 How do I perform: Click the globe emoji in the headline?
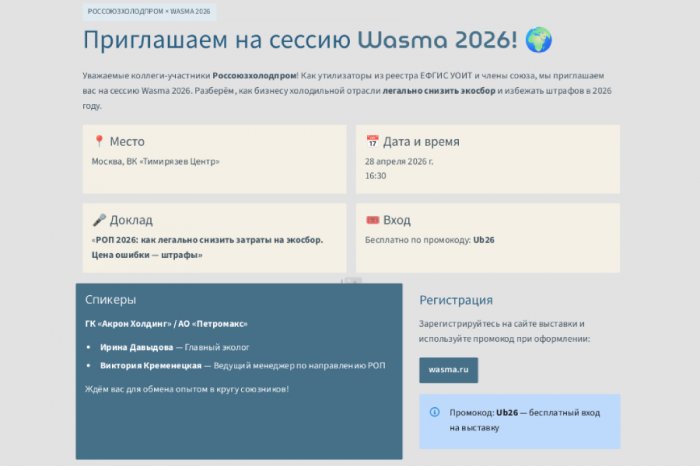538,40
